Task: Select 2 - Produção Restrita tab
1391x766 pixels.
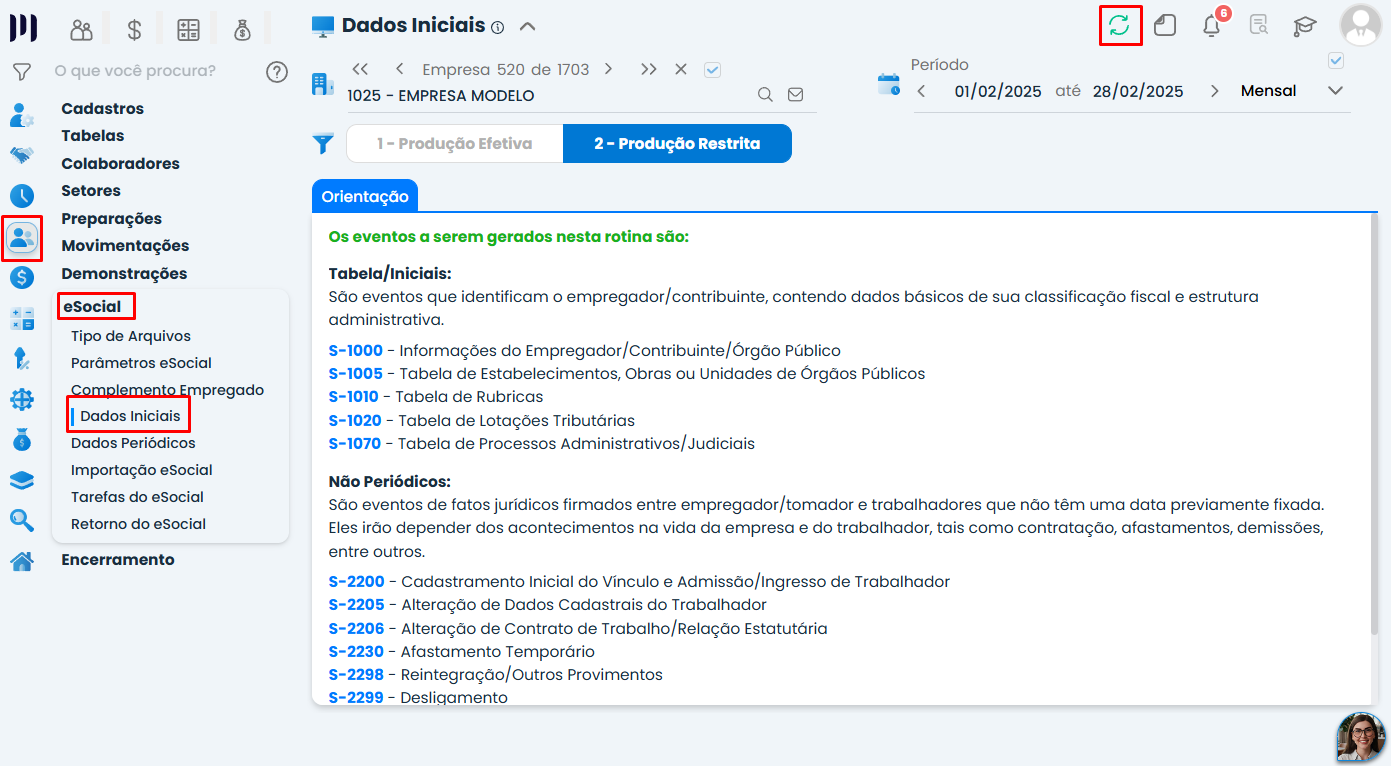Action: [x=677, y=143]
